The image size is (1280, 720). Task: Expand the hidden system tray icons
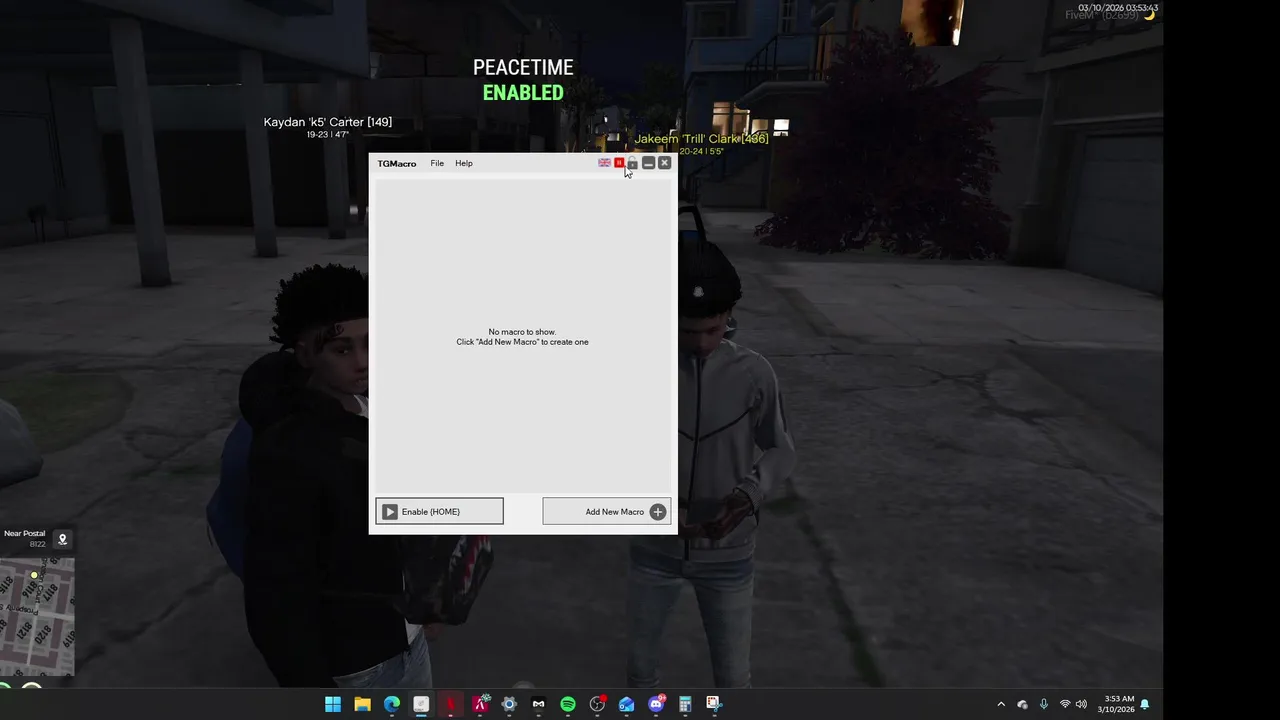click(1001, 704)
